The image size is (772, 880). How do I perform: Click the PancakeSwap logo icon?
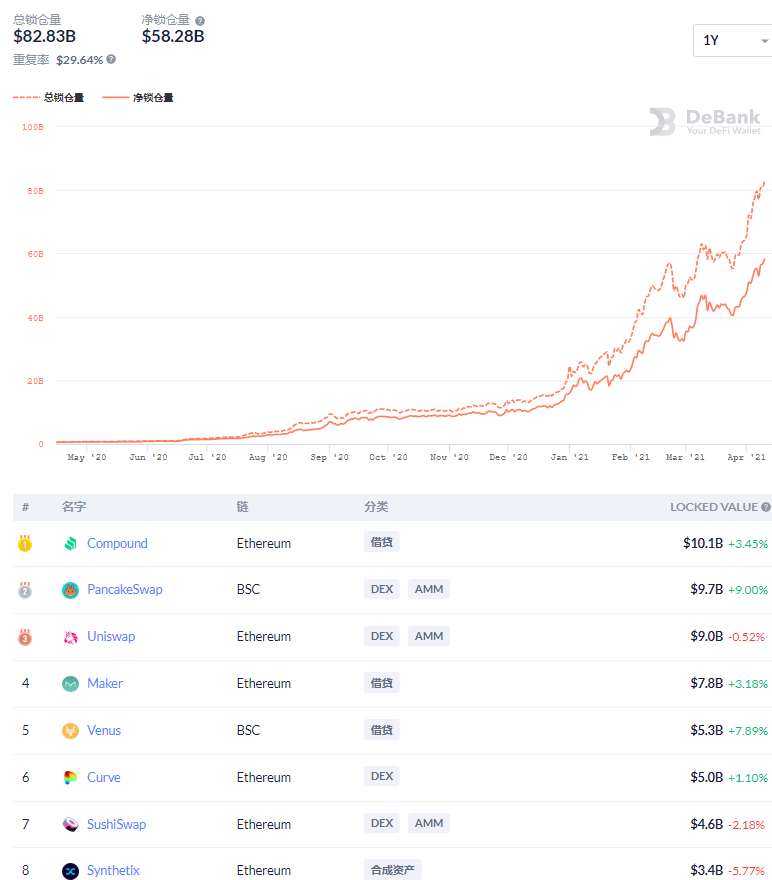70,590
